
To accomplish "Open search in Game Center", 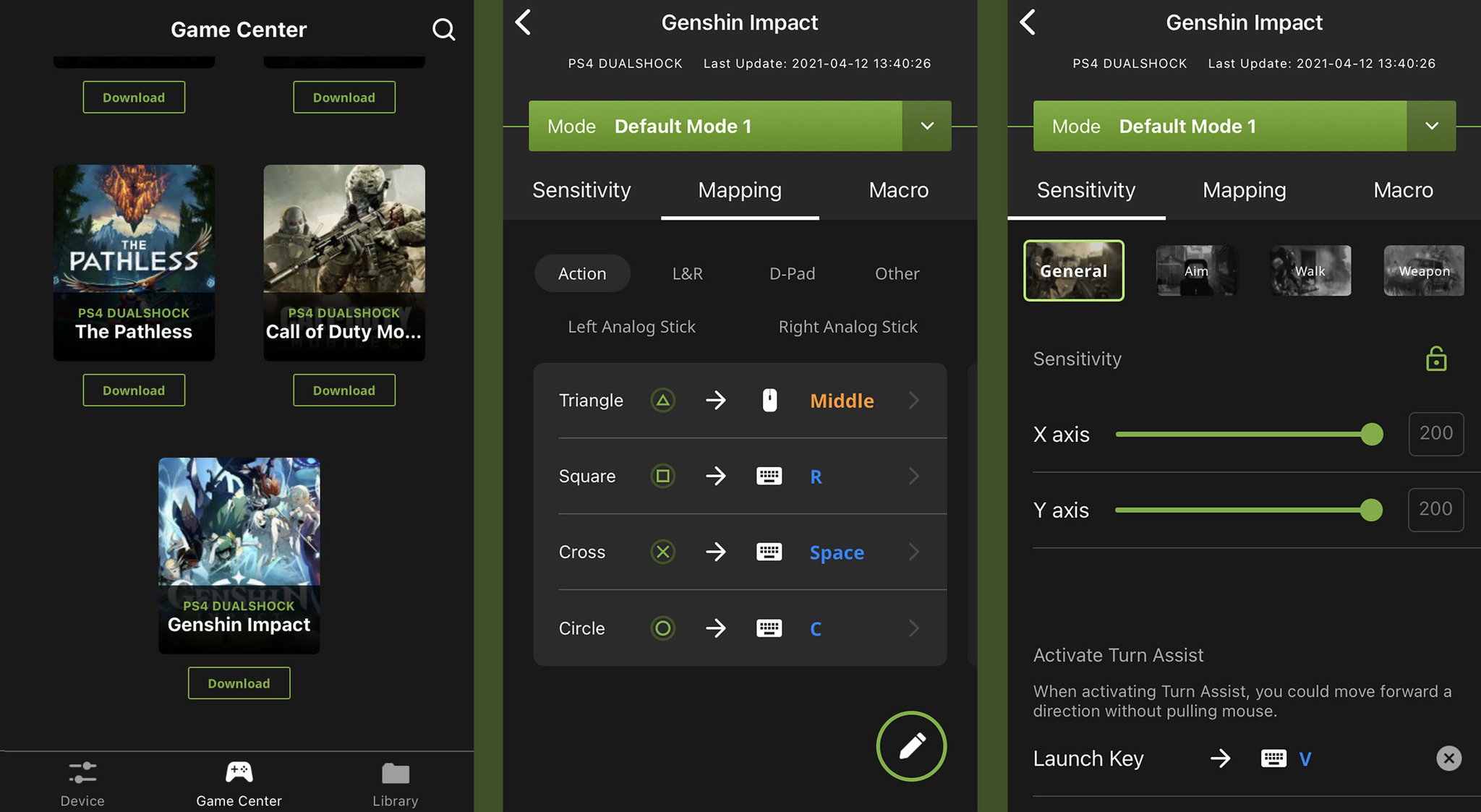I will pos(443,30).
